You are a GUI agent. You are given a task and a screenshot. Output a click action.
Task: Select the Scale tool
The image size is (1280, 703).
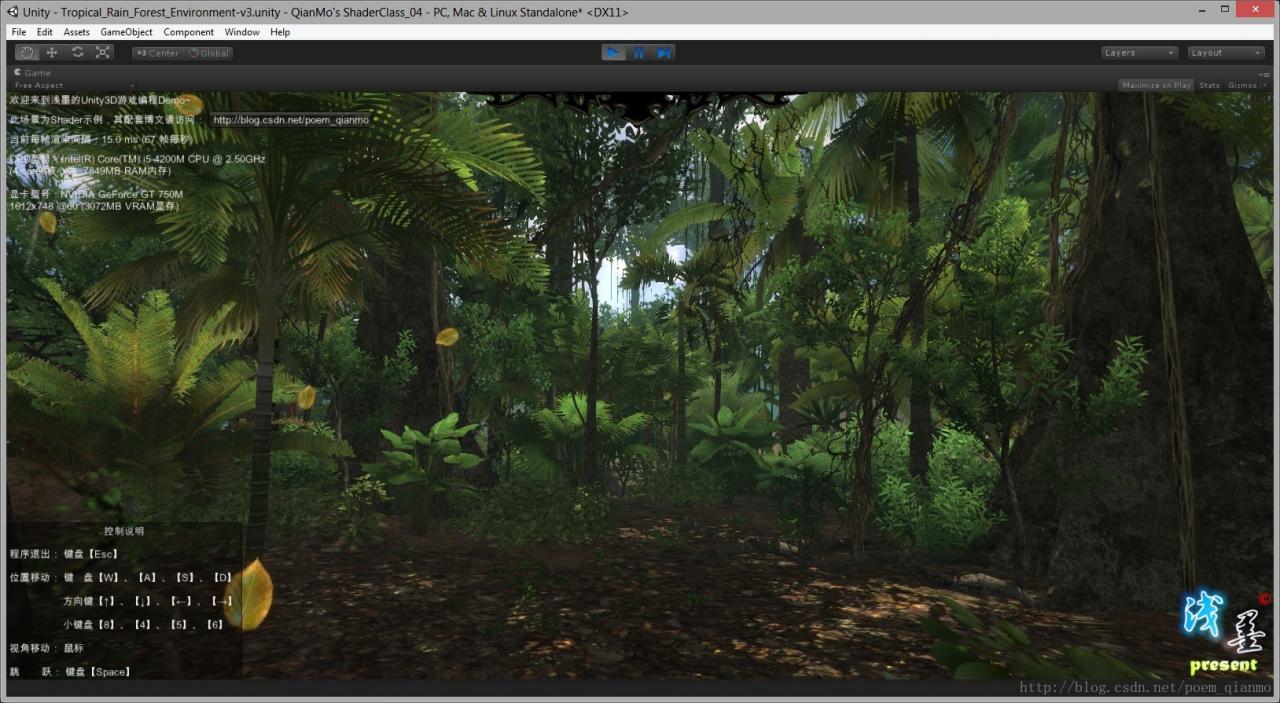click(104, 53)
